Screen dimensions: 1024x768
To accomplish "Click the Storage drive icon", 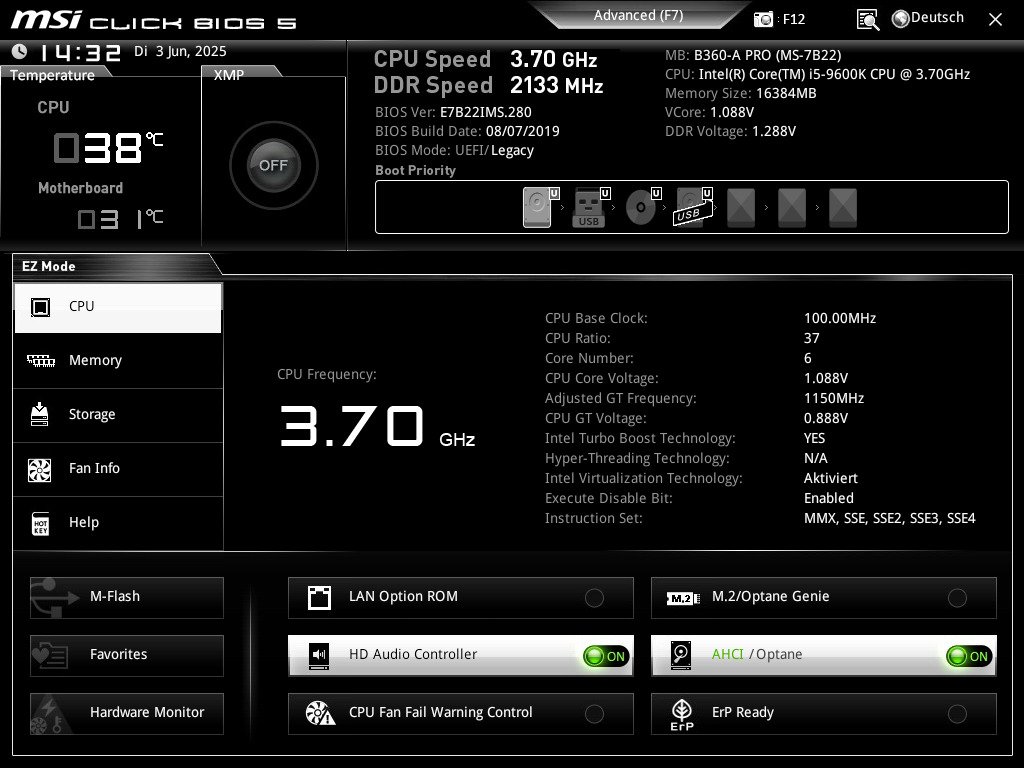I will coord(40,414).
